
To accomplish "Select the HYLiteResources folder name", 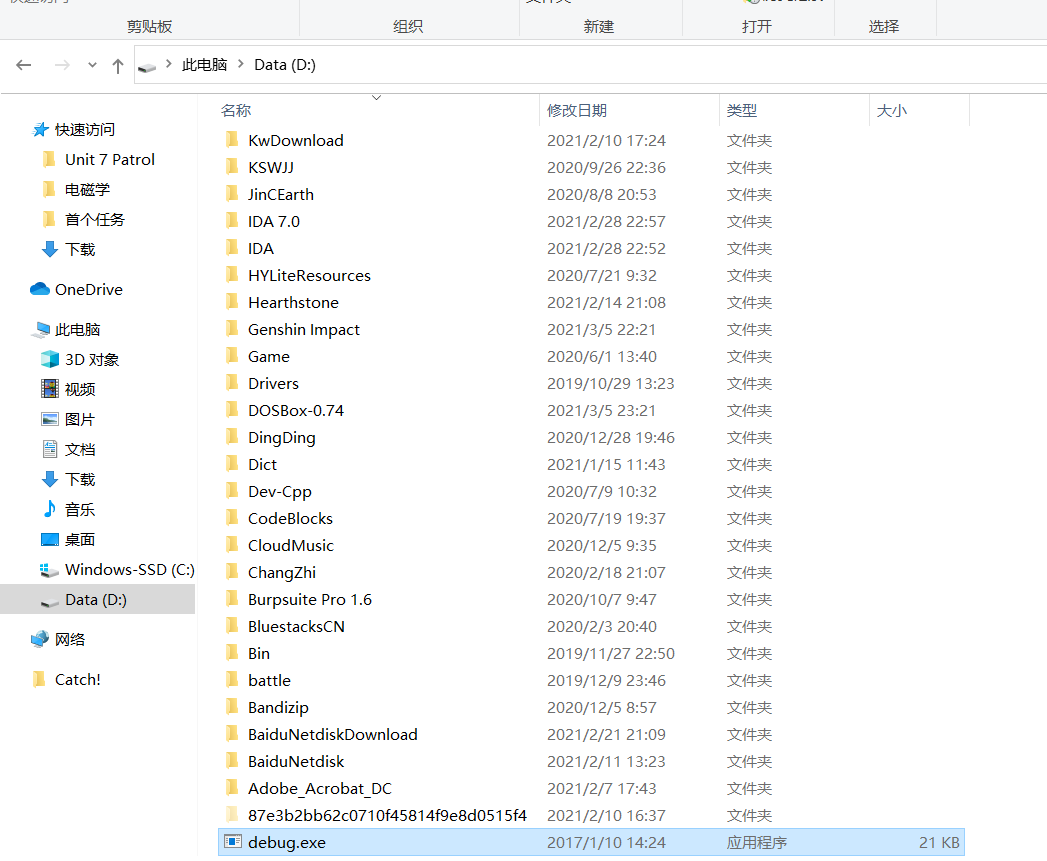I will point(309,276).
